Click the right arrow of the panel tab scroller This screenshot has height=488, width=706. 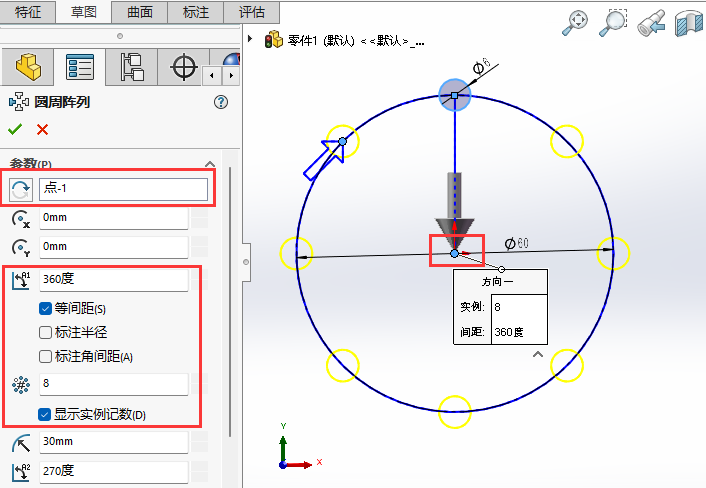click(231, 76)
